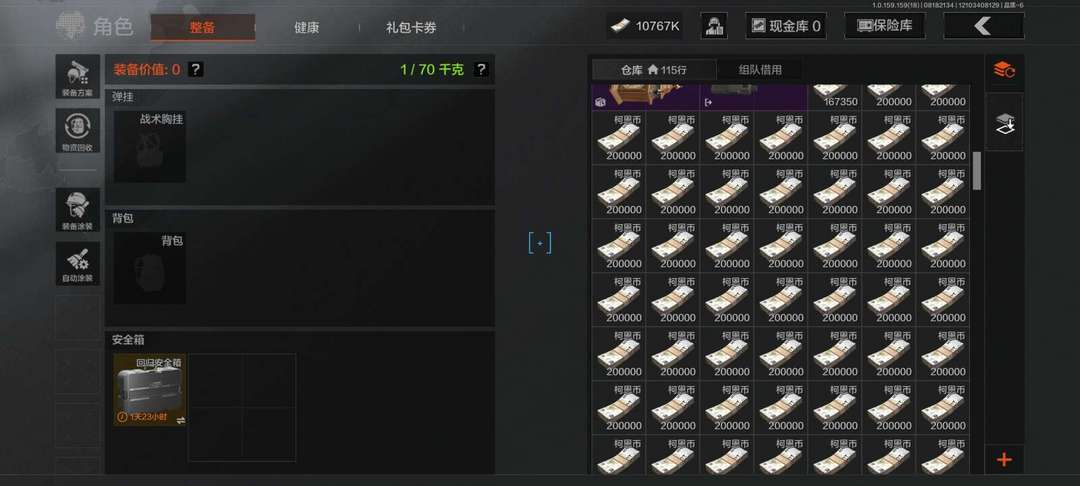
Task: Click the 自动涂装 auto-paint brush icon
Action: 78,264
